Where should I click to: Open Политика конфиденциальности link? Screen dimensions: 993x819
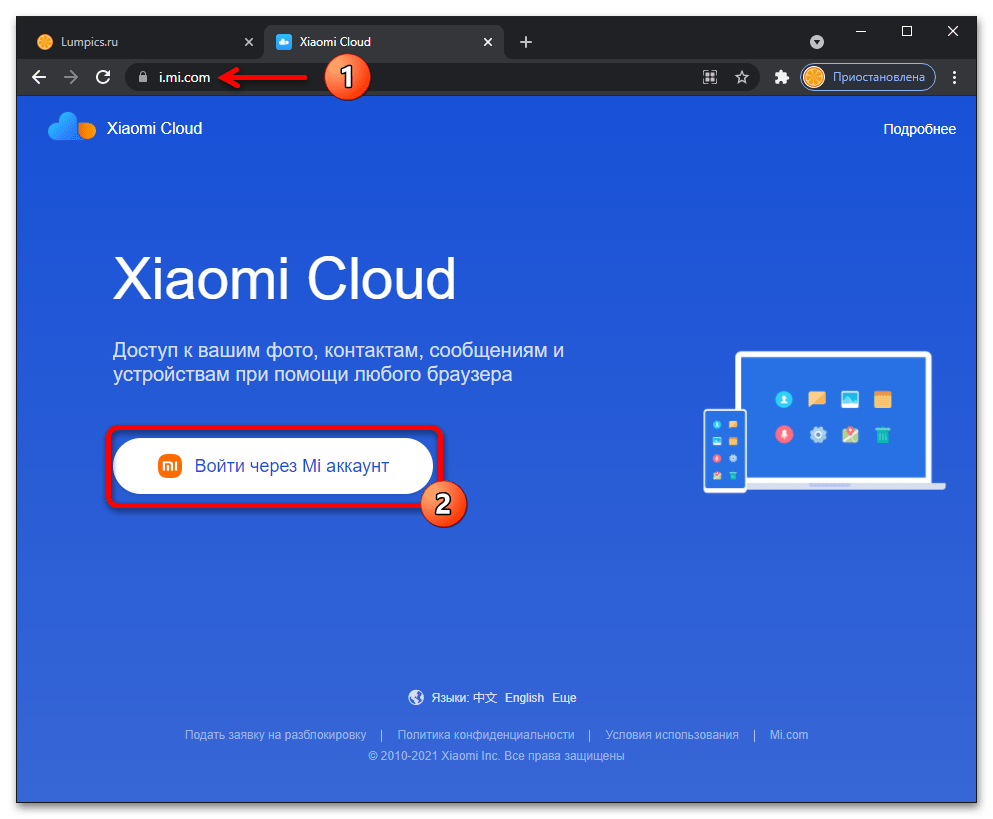pyautogui.click(x=486, y=735)
